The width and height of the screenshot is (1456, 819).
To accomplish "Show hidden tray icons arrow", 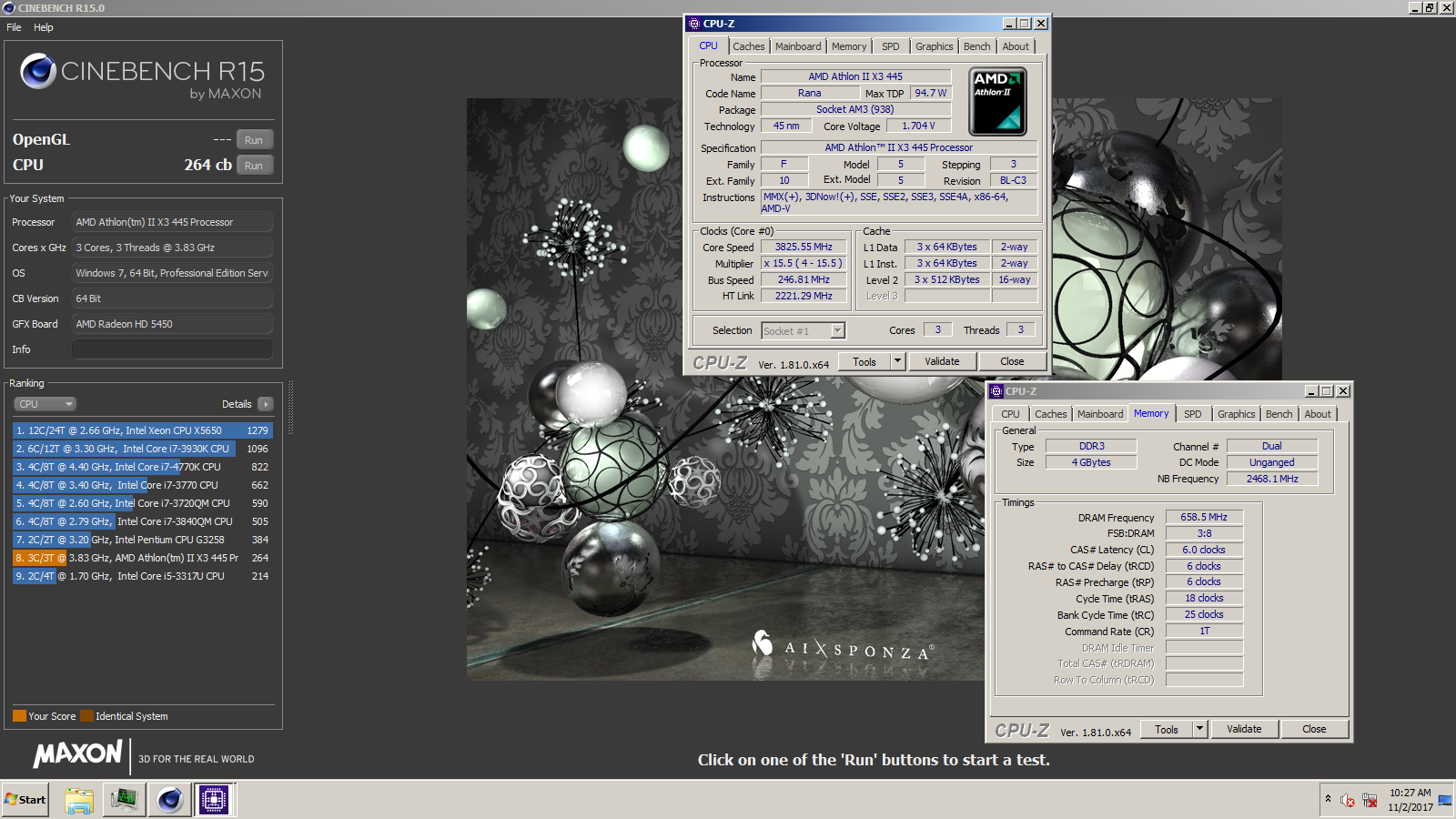I will click(1328, 799).
